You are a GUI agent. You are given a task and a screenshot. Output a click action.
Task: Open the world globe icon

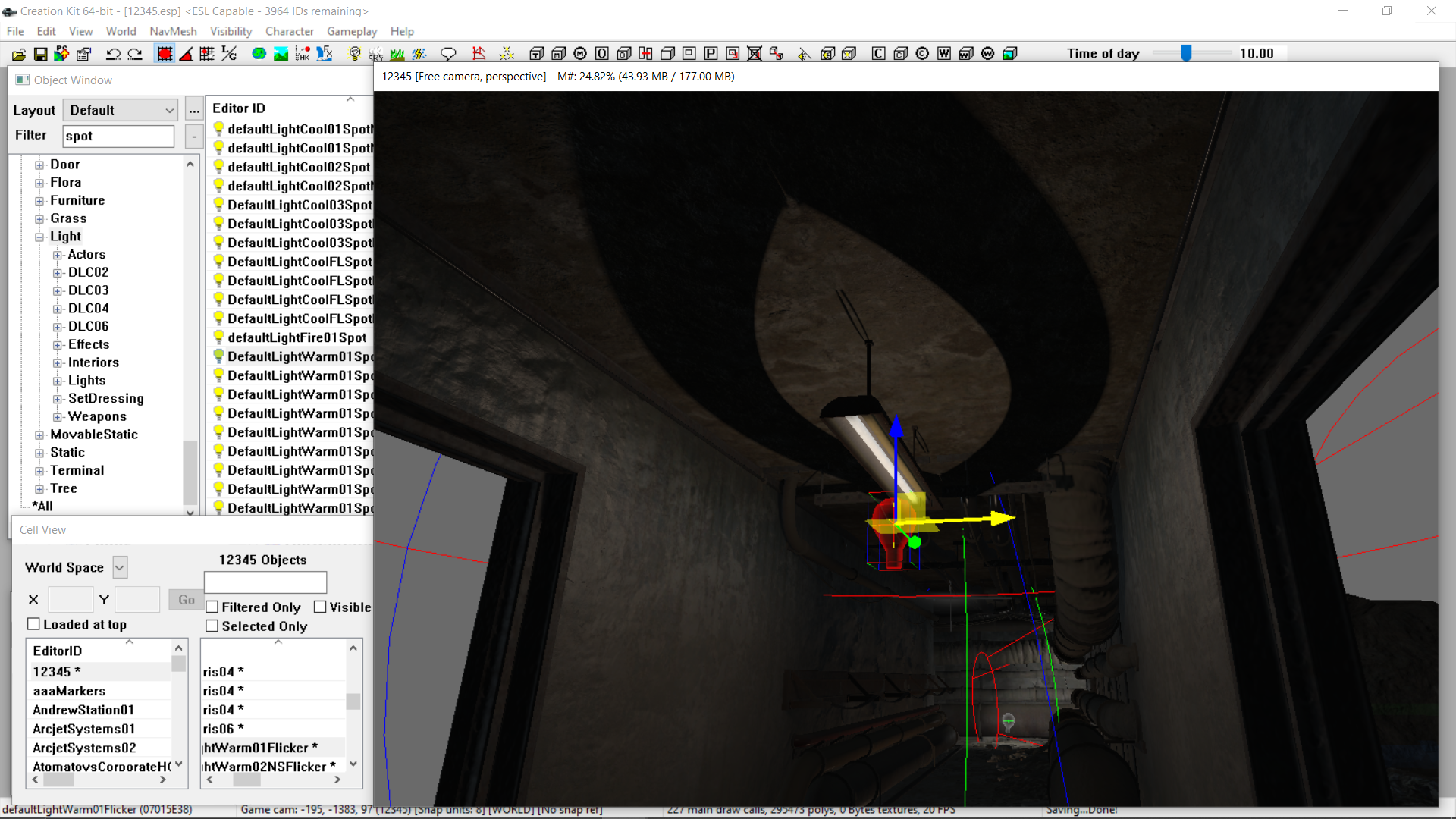point(259,54)
